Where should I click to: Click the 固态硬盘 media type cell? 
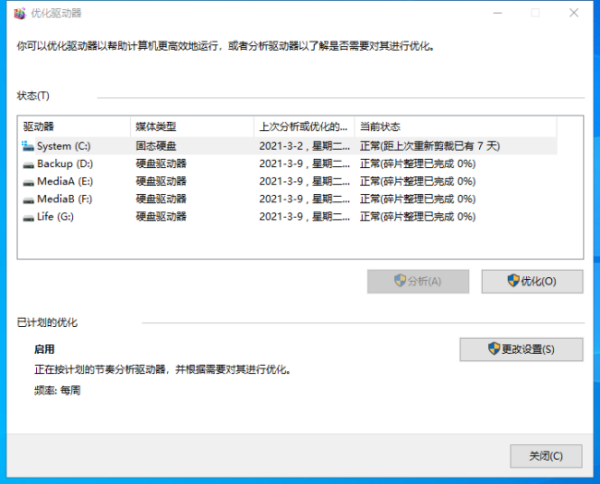pyautogui.click(x=156, y=146)
